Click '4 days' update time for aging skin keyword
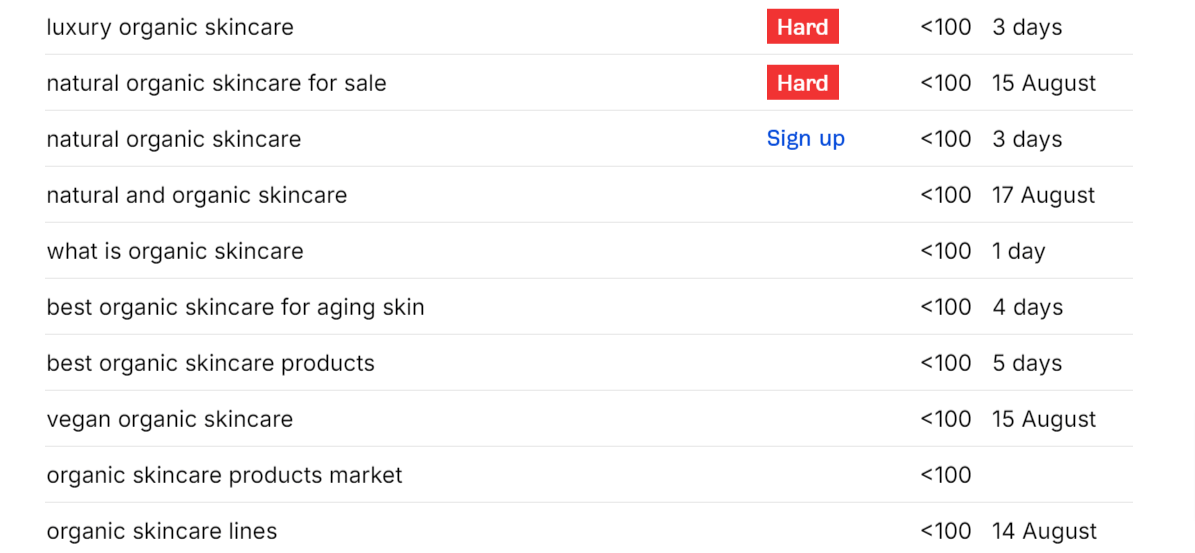This screenshot has width=1195, height=553. coord(1027,308)
